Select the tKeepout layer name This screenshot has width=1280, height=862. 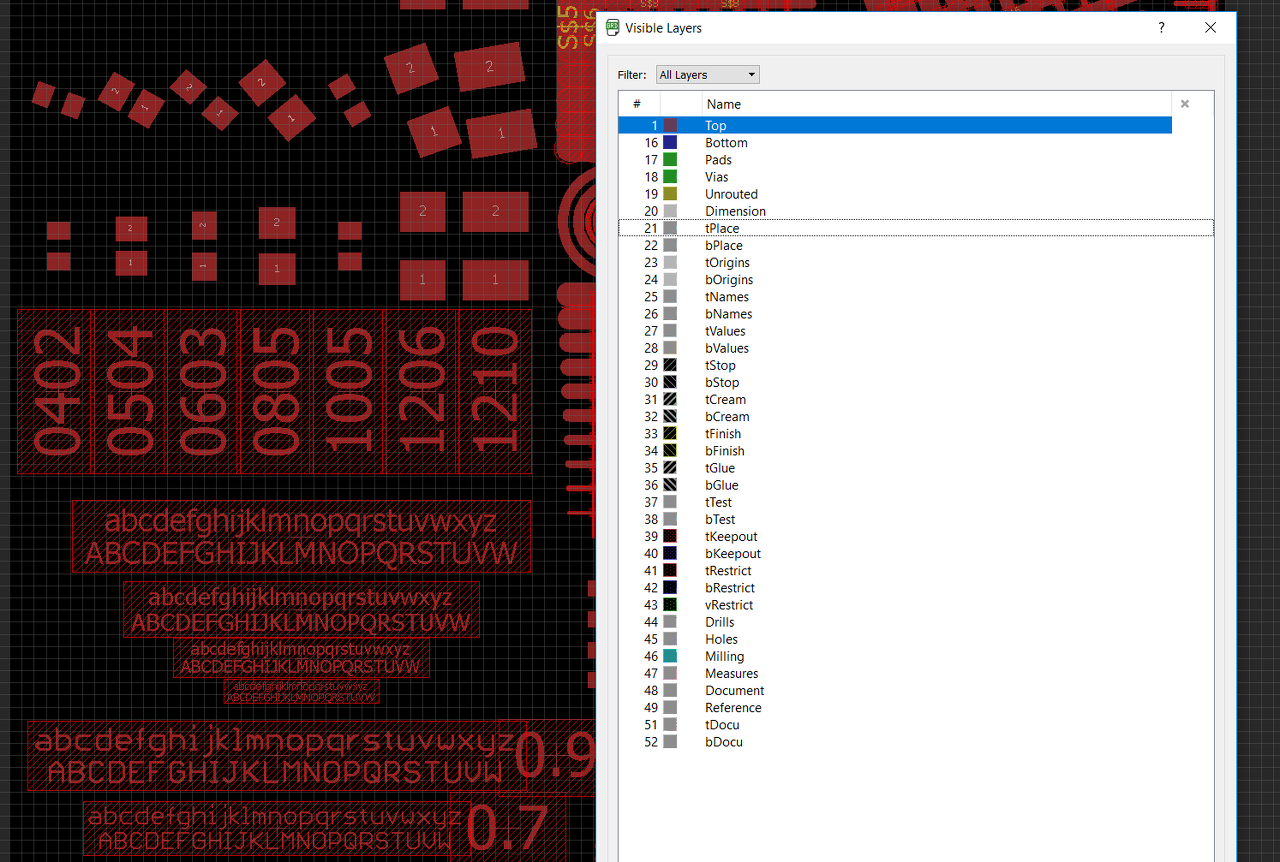tap(731, 536)
